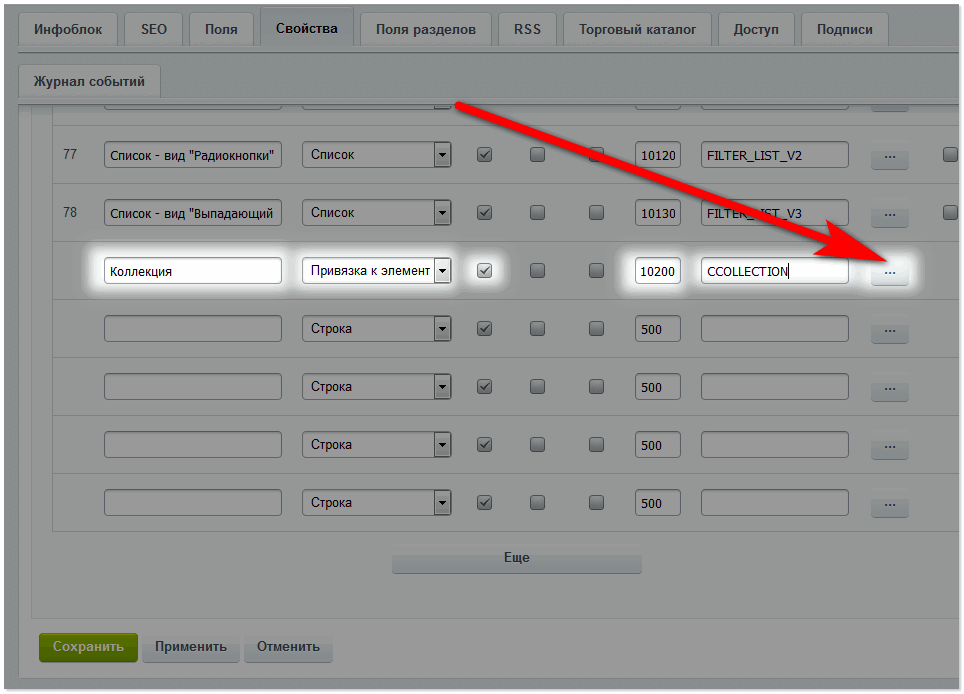This screenshot has width=964, height=694.
Task: Select the Подписи tab
Action: point(845,30)
